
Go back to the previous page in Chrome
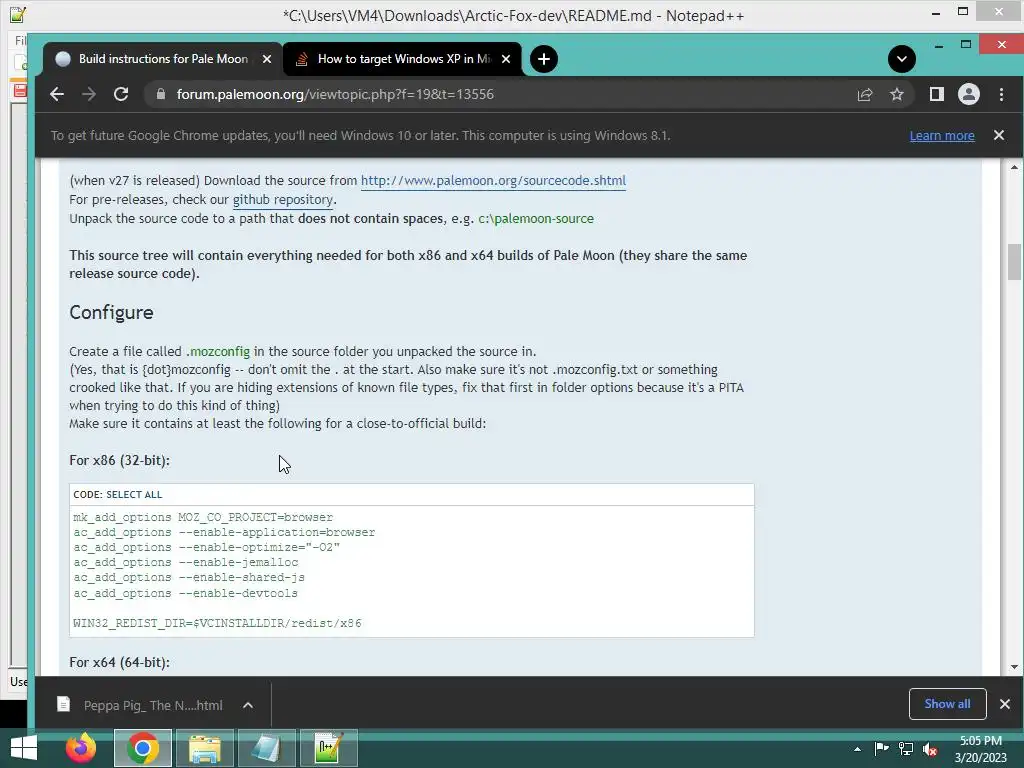[x=57, y=94]
